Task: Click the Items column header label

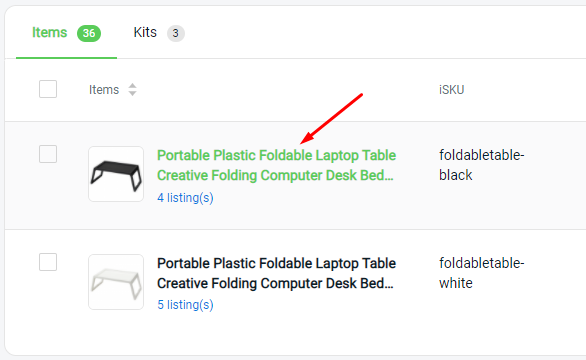Action: coord(104,90)
